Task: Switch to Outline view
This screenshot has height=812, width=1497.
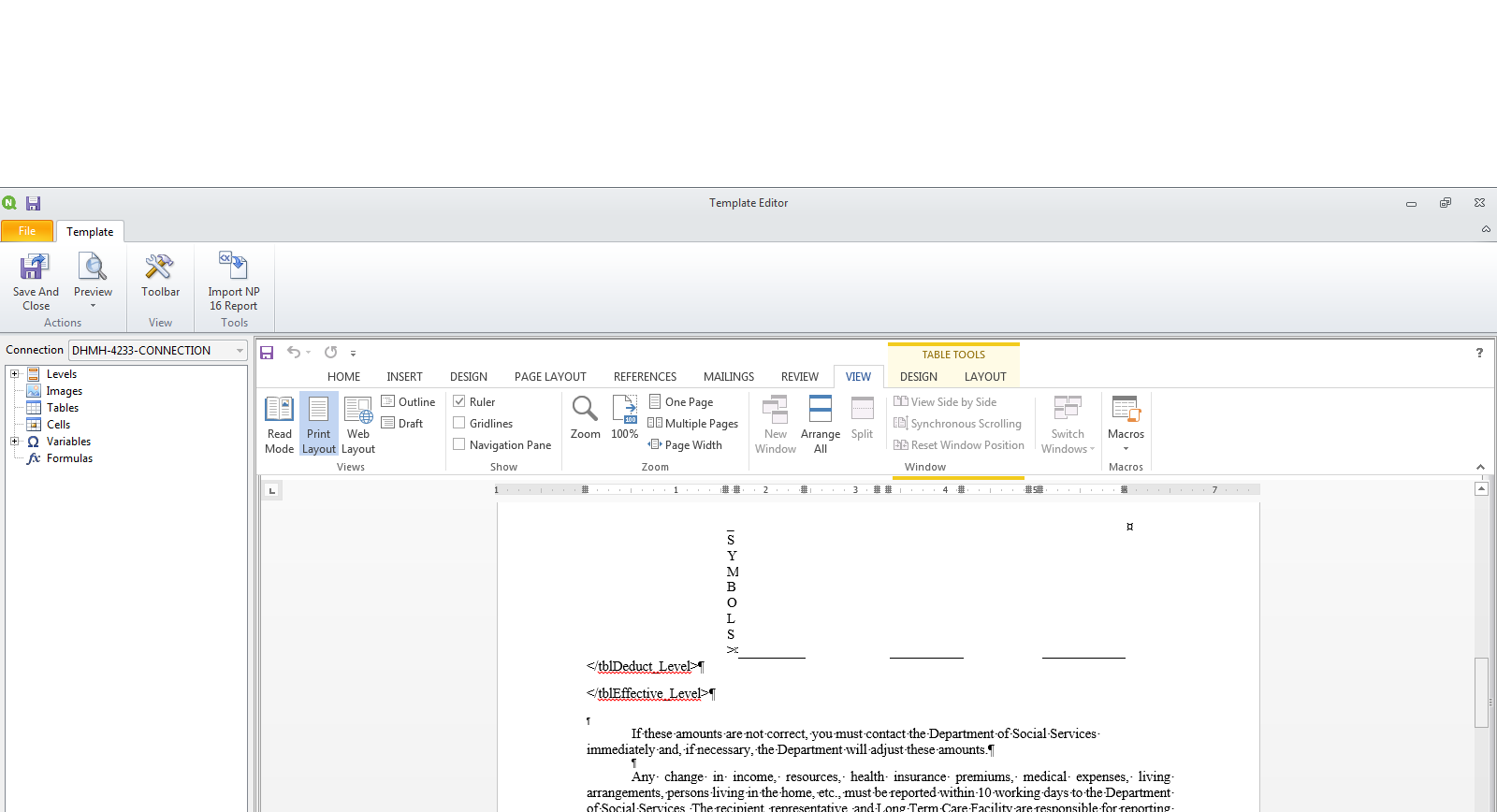Action: (408, 402)
